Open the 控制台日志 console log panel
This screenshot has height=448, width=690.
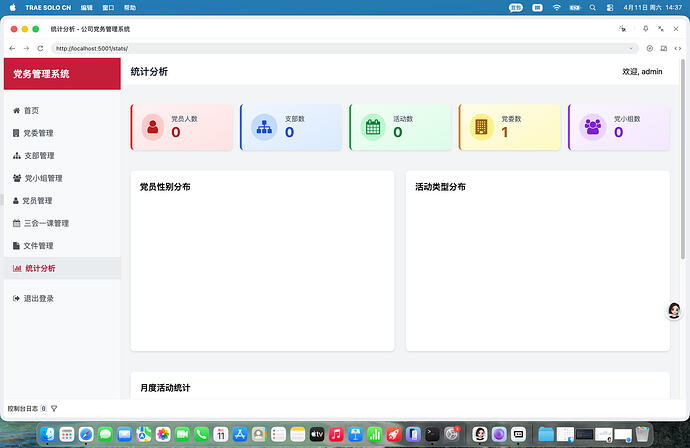click(23, 408)
